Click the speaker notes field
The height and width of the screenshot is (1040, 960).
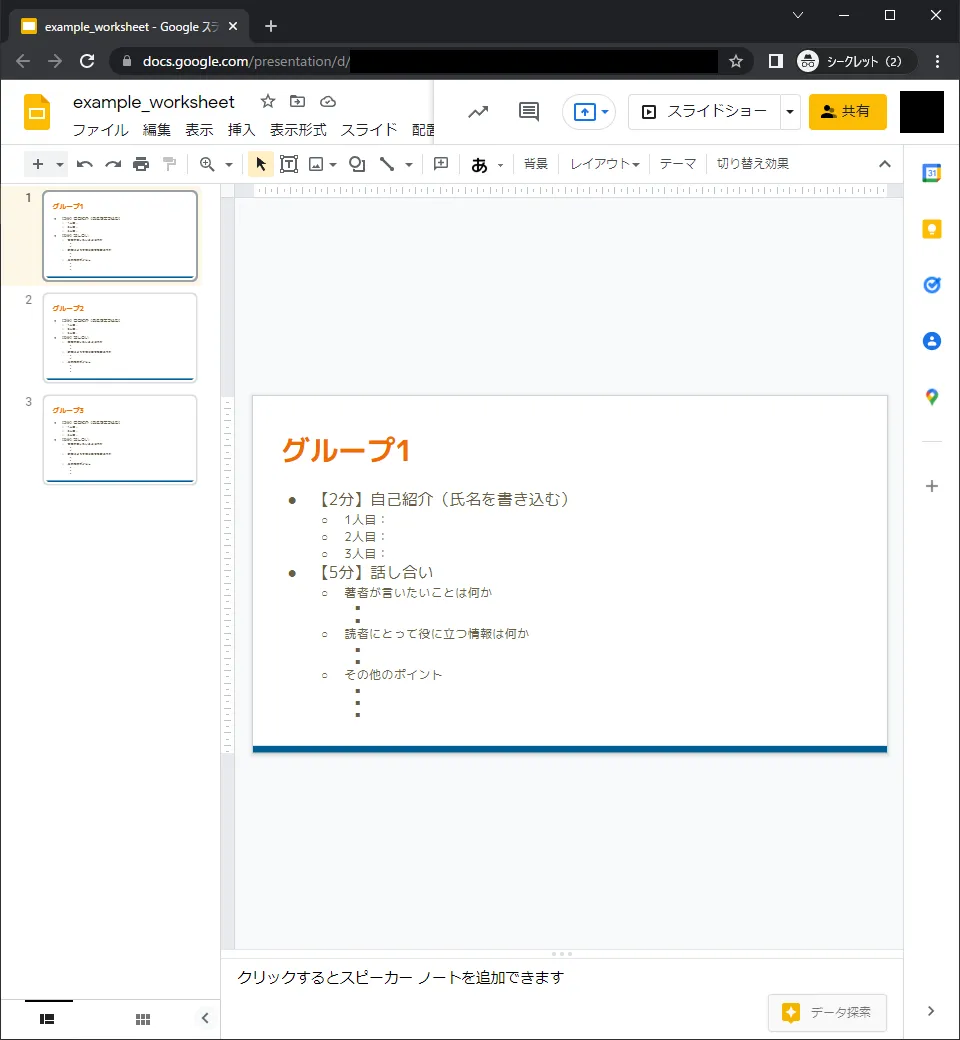560,977
